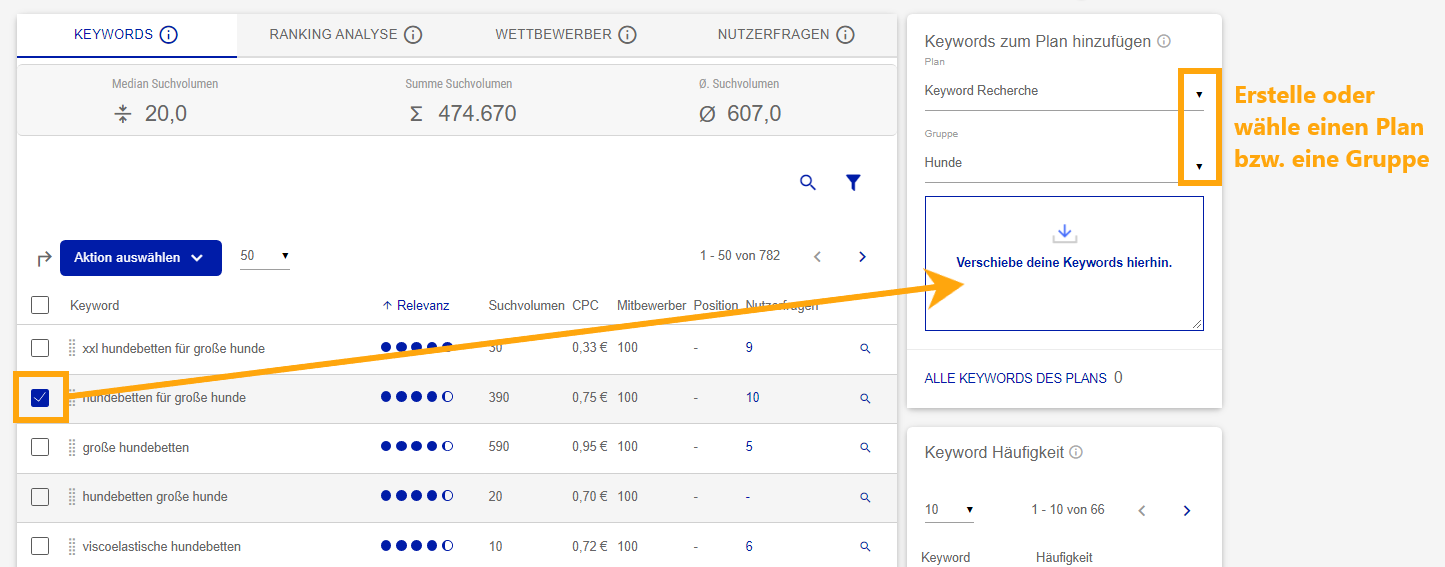Click the keyword drop area text box
The width and height of the screenshot is (1445, 567).
[1064, 263]
